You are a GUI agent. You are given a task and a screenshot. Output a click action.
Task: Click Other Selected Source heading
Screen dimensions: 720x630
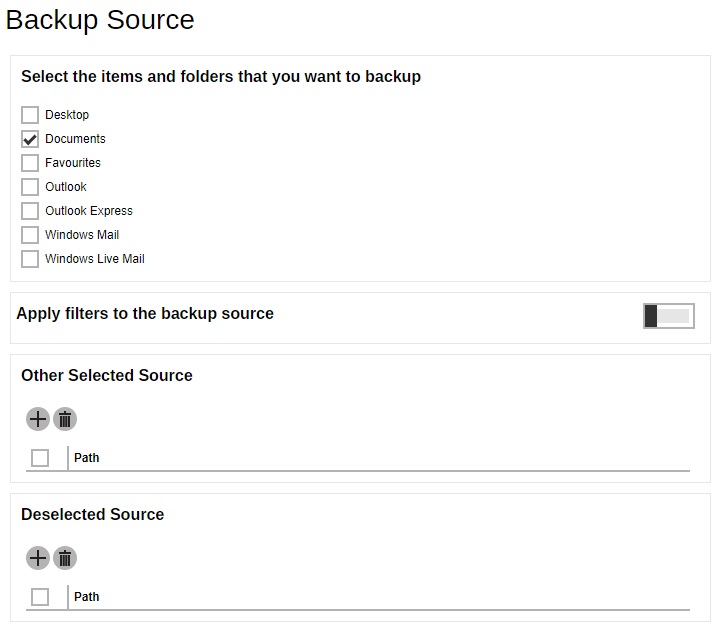[107, 375]
